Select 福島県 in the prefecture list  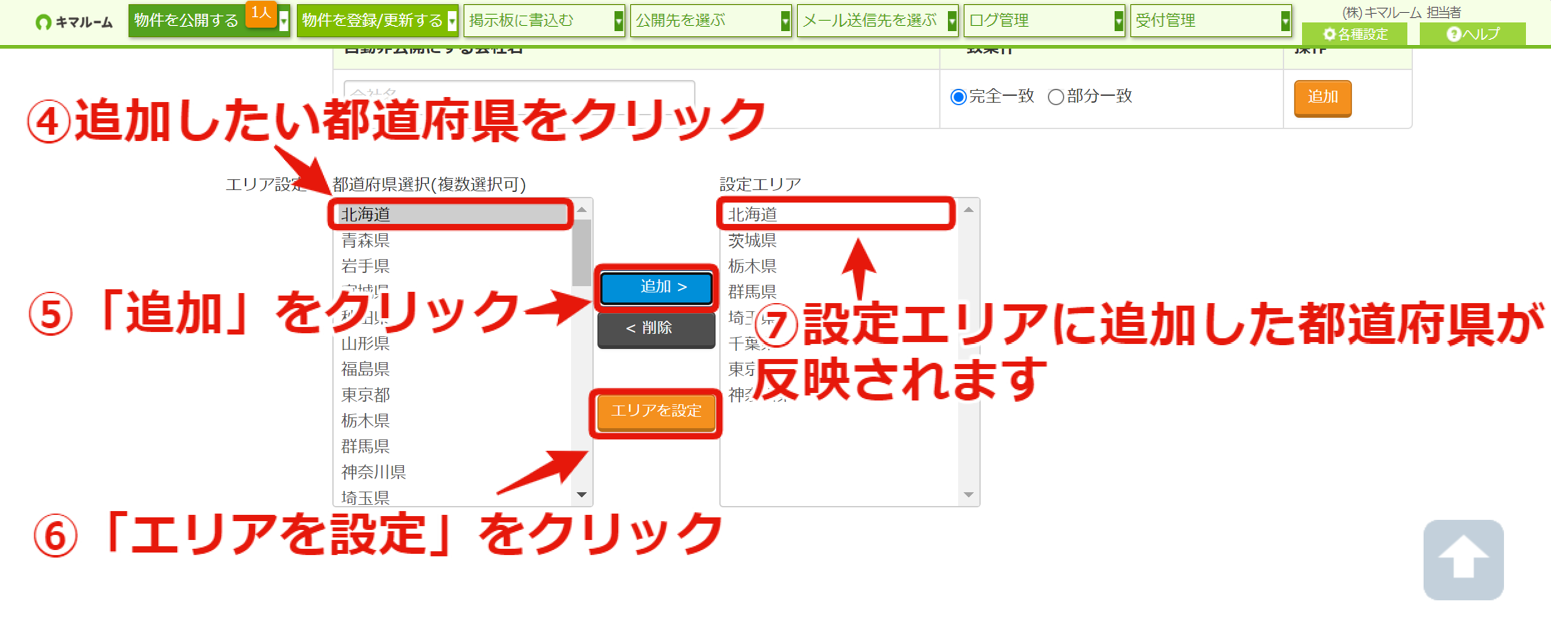[455, 369]
